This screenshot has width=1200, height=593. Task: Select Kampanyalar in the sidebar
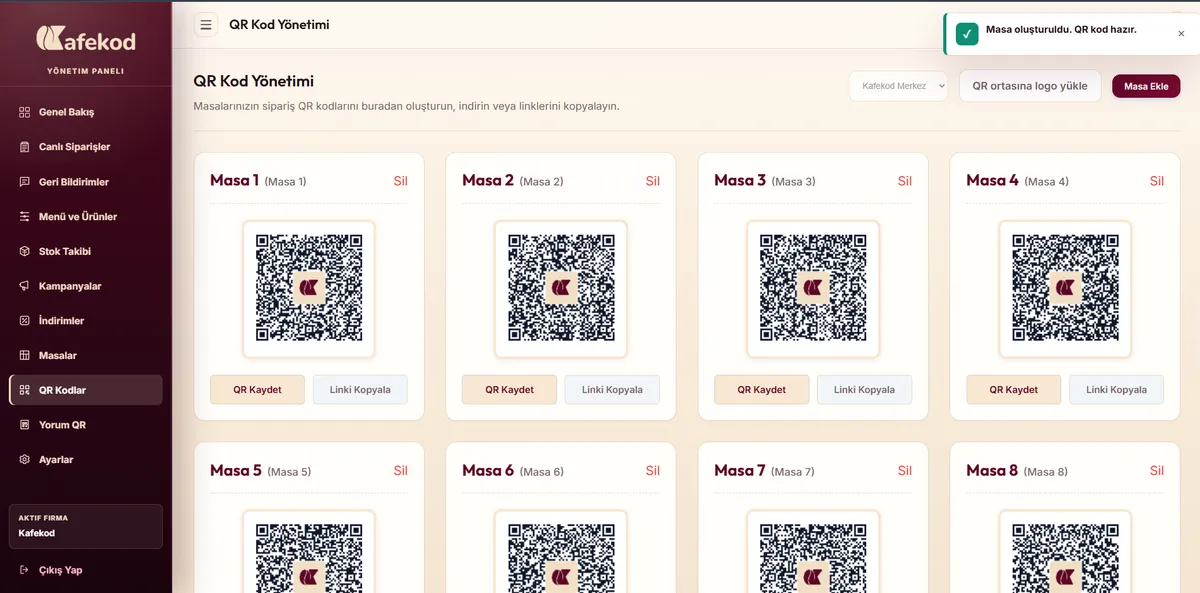pyautogui.click(x=85, y=286)
